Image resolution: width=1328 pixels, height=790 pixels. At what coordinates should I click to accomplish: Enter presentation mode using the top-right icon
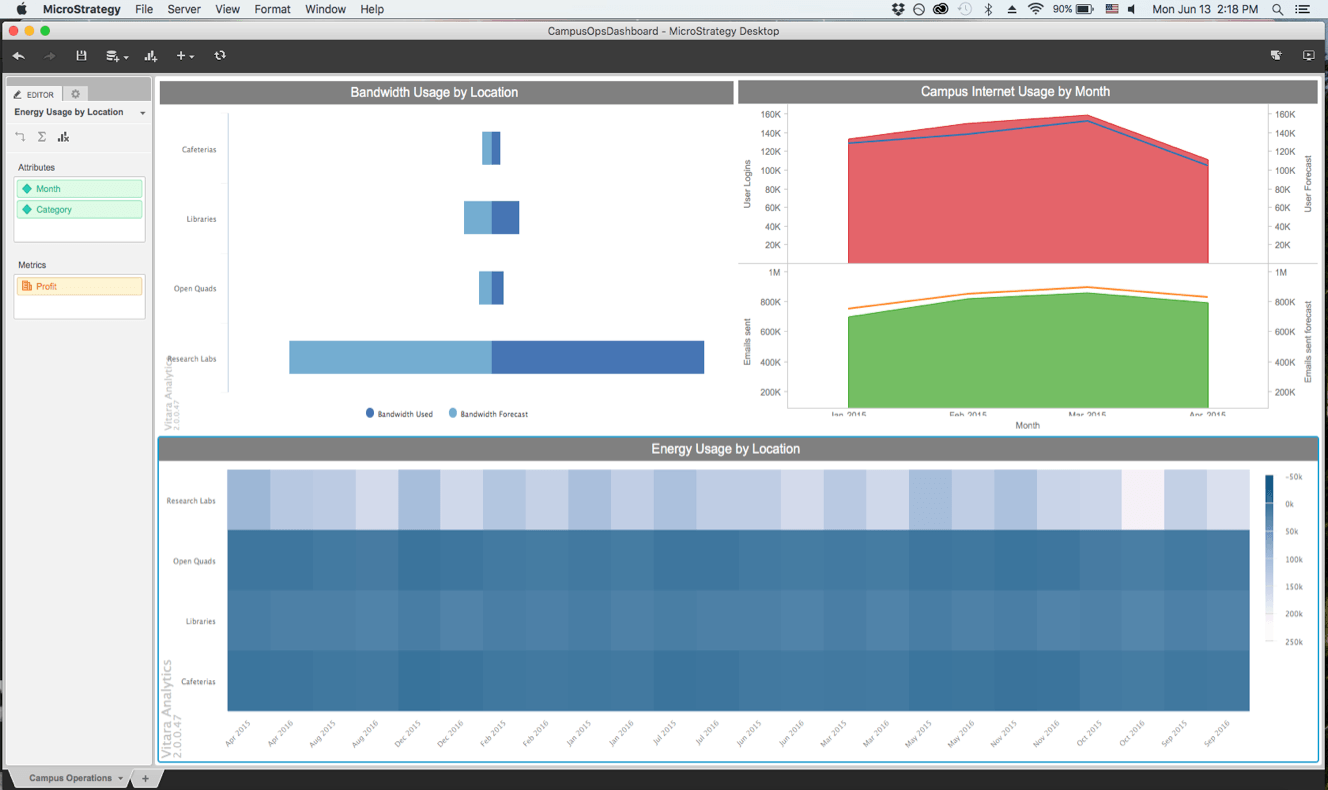[x=1308, y=56]
